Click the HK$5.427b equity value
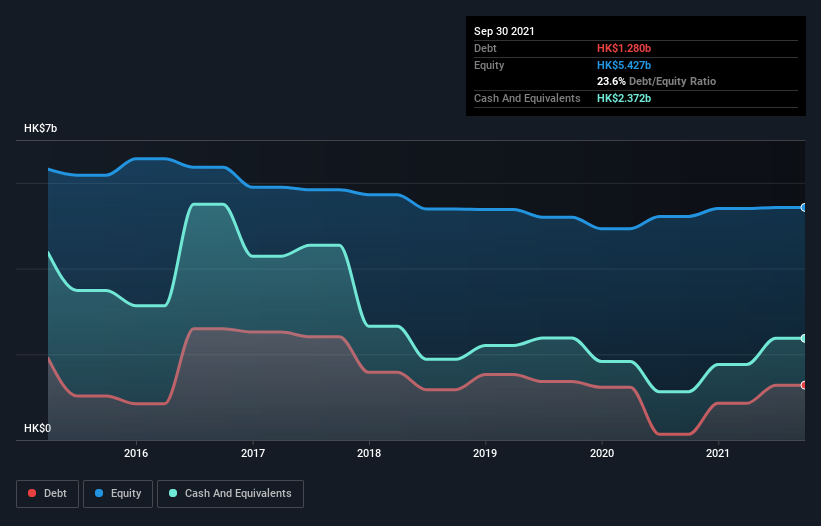821x526 pixels. click(624, 65)
